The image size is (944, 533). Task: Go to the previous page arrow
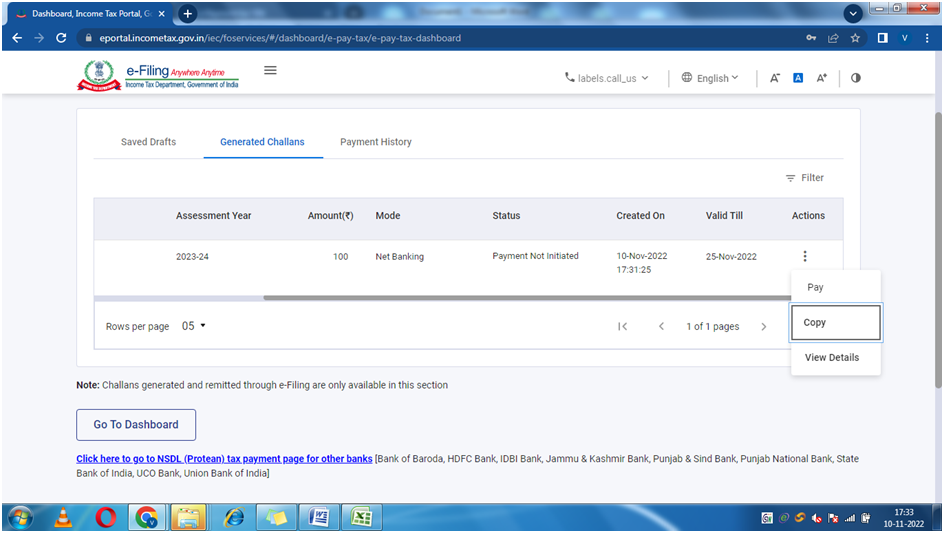click(661, 326)
